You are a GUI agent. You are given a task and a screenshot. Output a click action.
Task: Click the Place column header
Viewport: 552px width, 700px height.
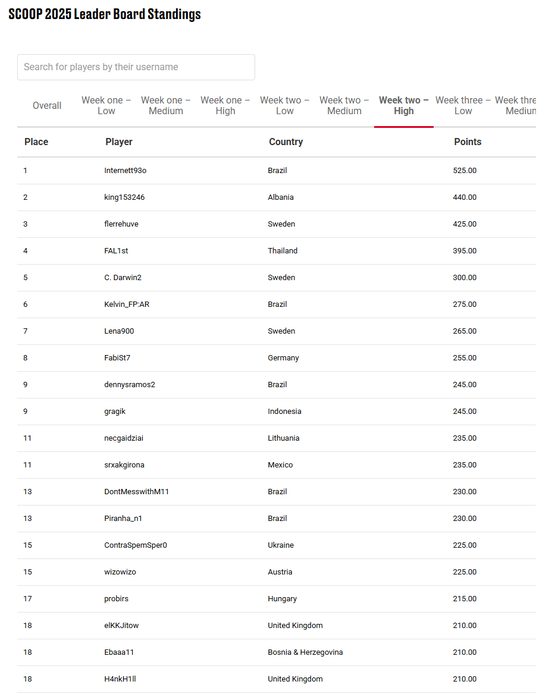pos(36,142)
